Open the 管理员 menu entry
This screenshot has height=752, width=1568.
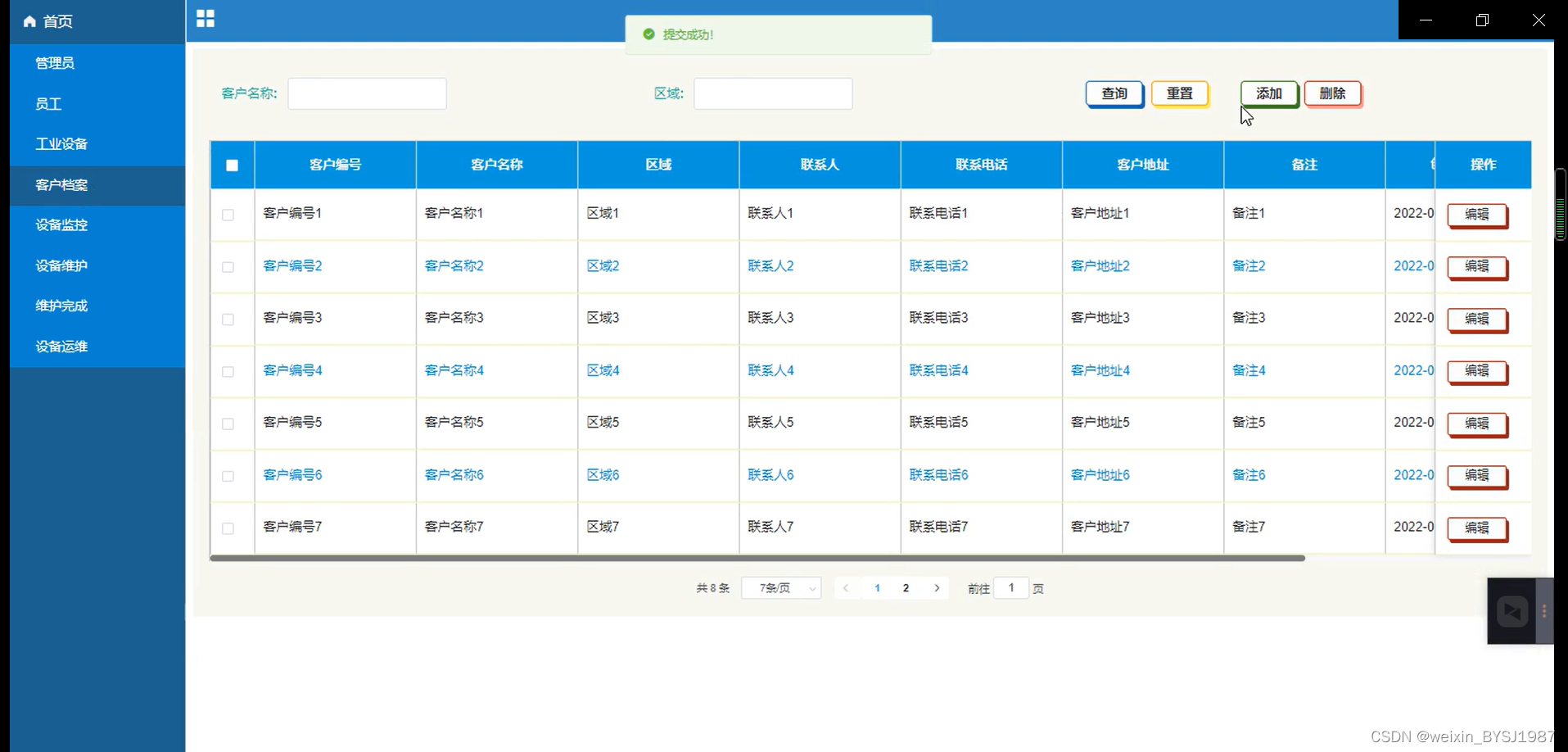coord(53,62)
